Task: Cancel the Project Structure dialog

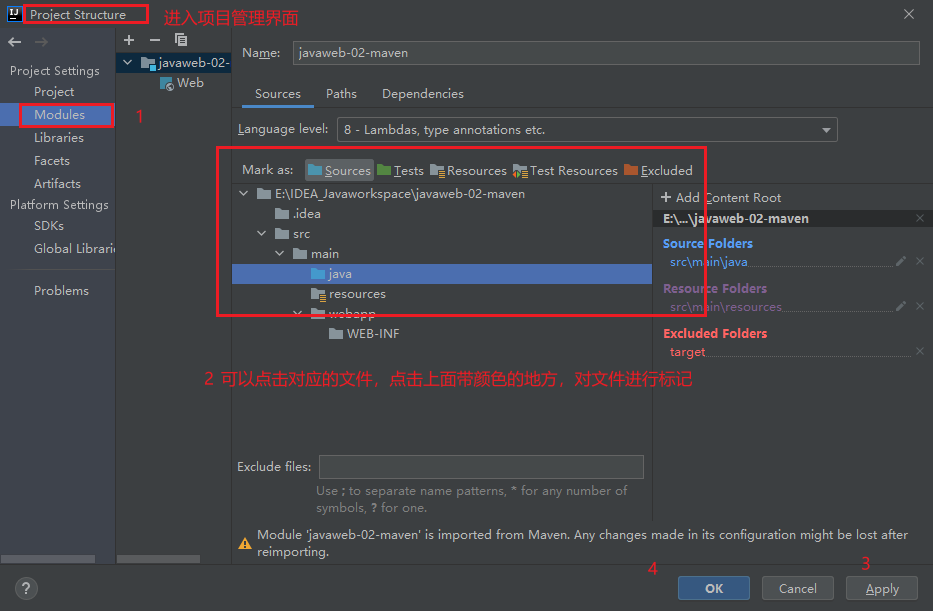Action: tap(797, 588)
